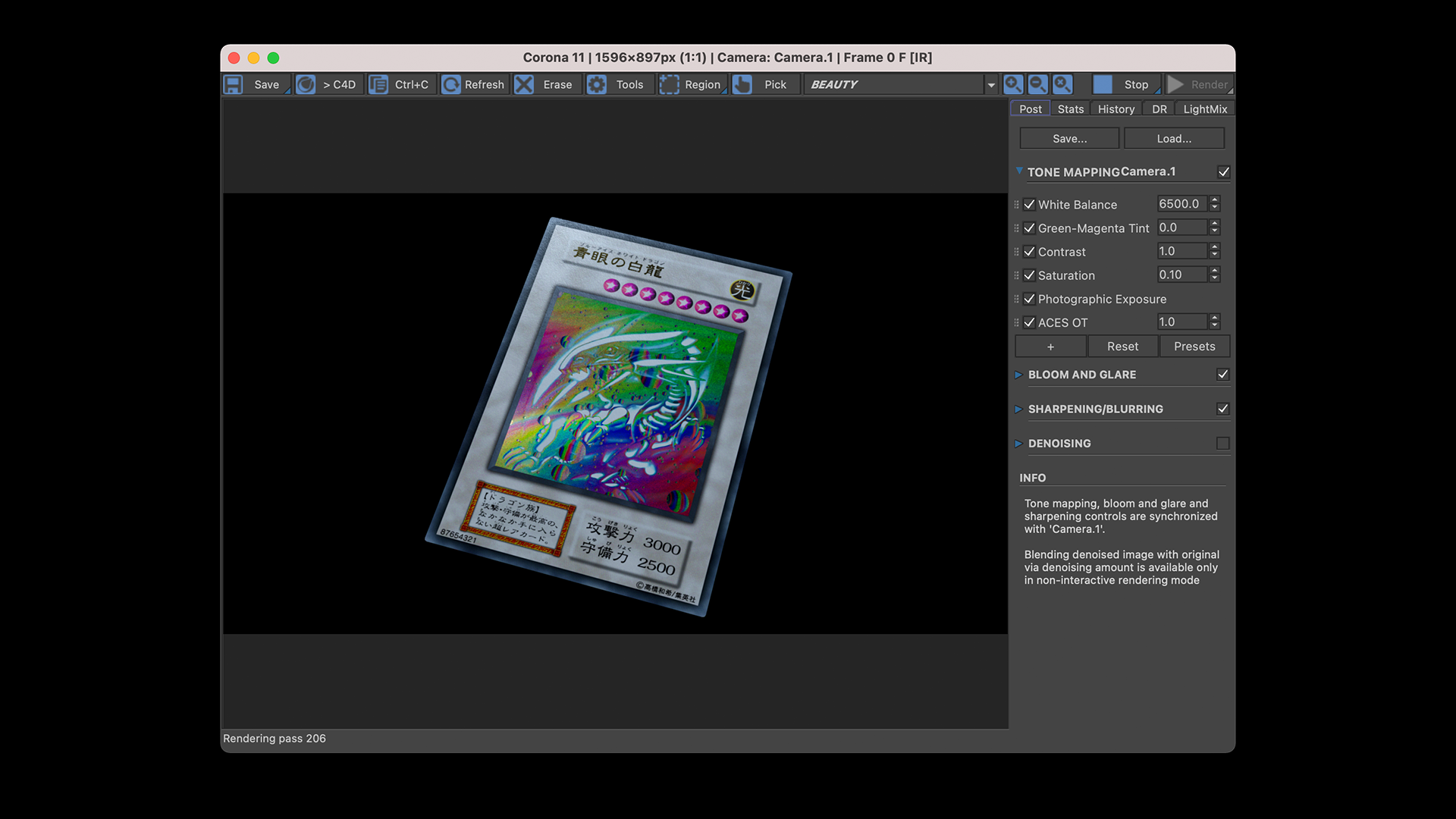
Task: Click the ACES OT drag handle
Action: pos(1016,322)
